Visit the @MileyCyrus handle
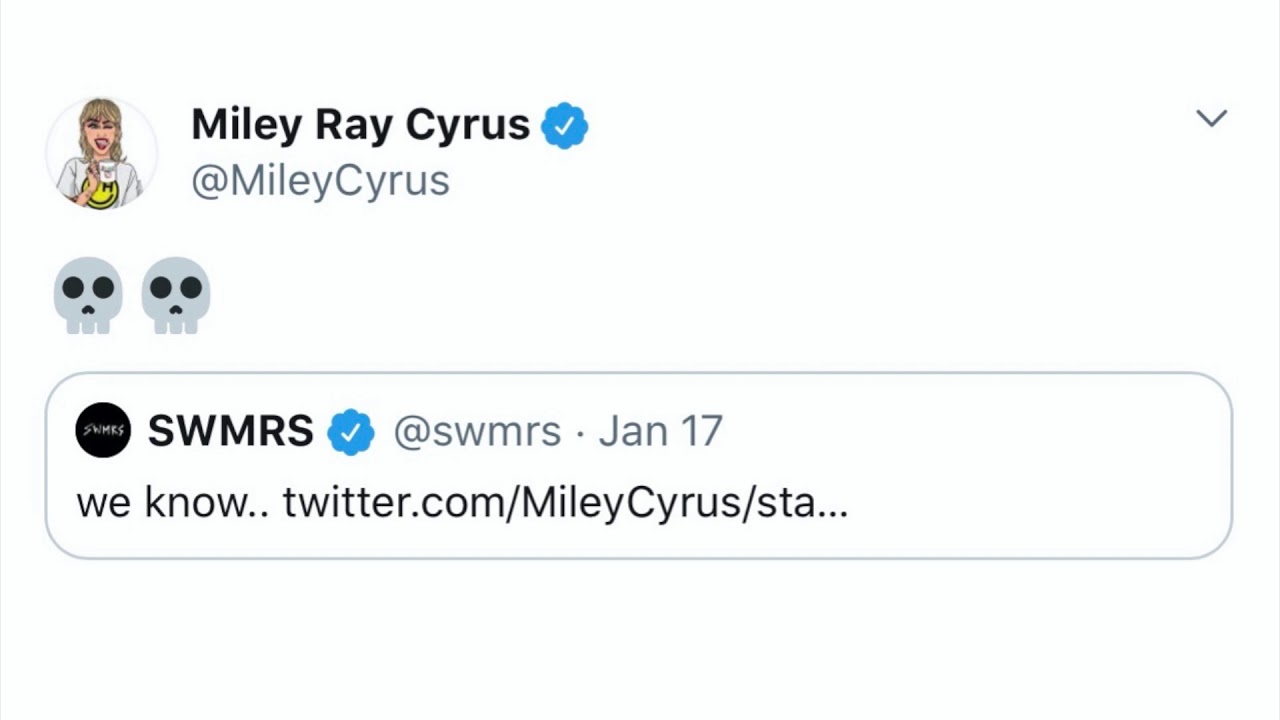Viewport: 1280px width, 720px height. (320, 182)
